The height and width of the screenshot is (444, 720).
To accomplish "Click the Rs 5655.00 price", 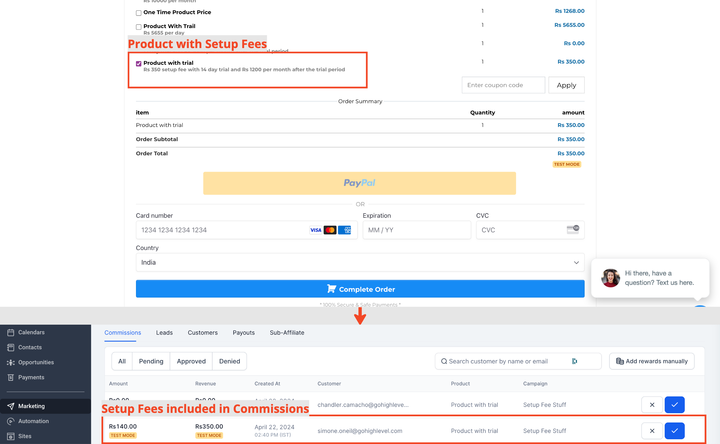I will click(569, 25).
